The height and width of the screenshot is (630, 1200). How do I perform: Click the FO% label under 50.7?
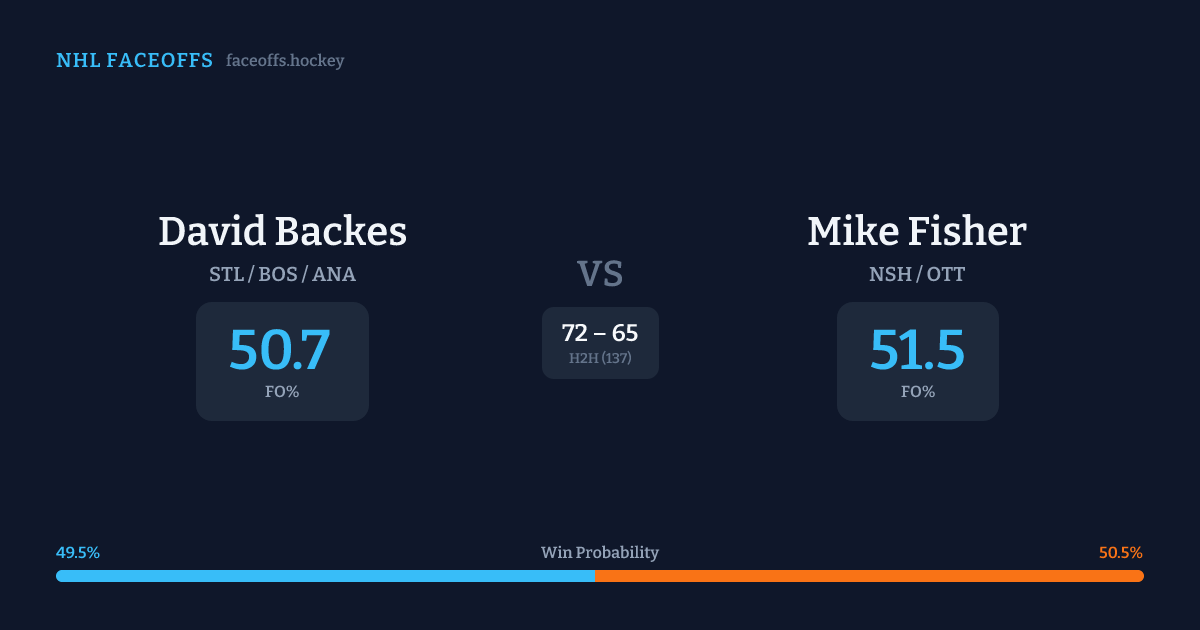[282, 392]
